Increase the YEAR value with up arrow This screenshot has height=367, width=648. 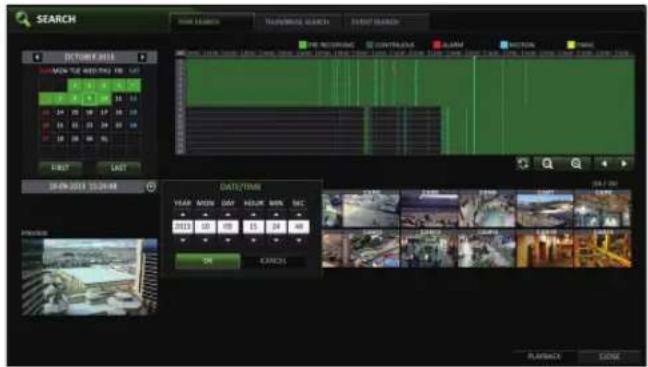pyautogui.click(x=183, y=215)
